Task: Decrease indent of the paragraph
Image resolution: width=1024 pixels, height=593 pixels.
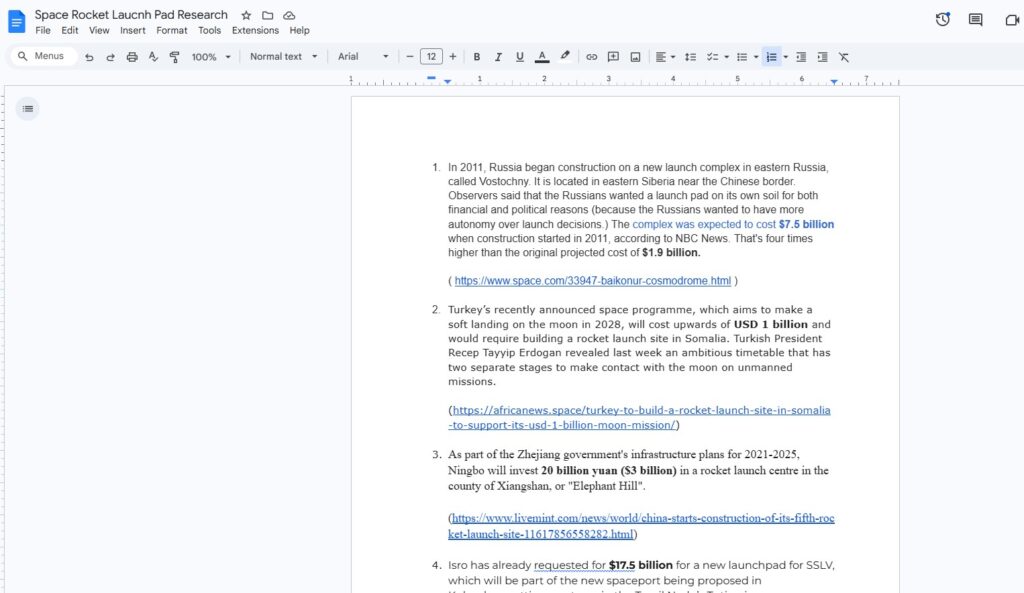Action: point(801,57)
